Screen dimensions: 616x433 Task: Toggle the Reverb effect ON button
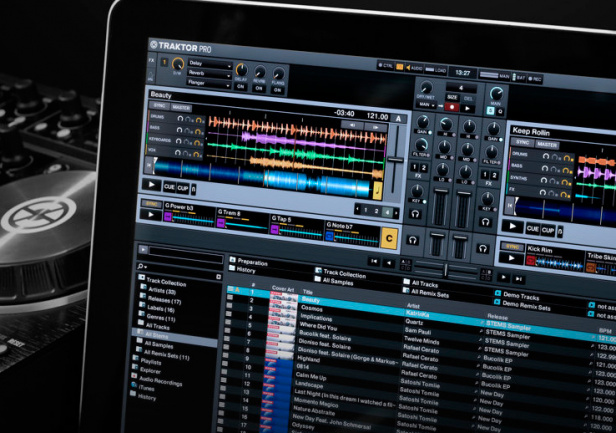point(259,88)
